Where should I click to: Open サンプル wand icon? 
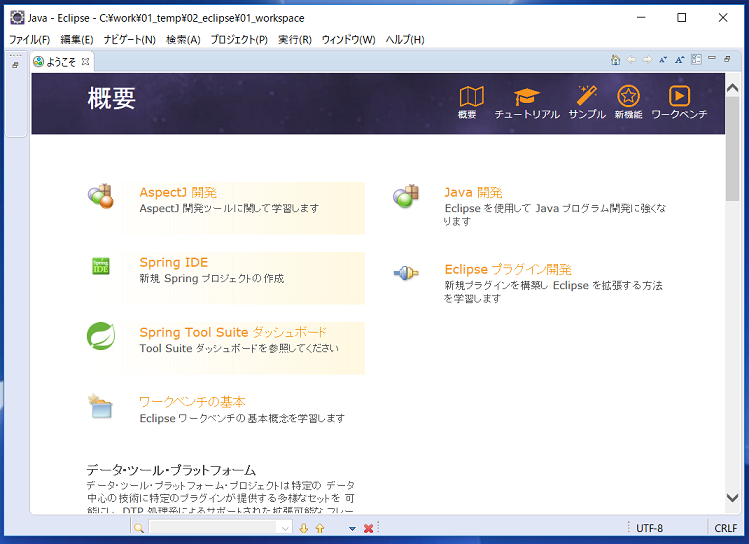point(587,95)
